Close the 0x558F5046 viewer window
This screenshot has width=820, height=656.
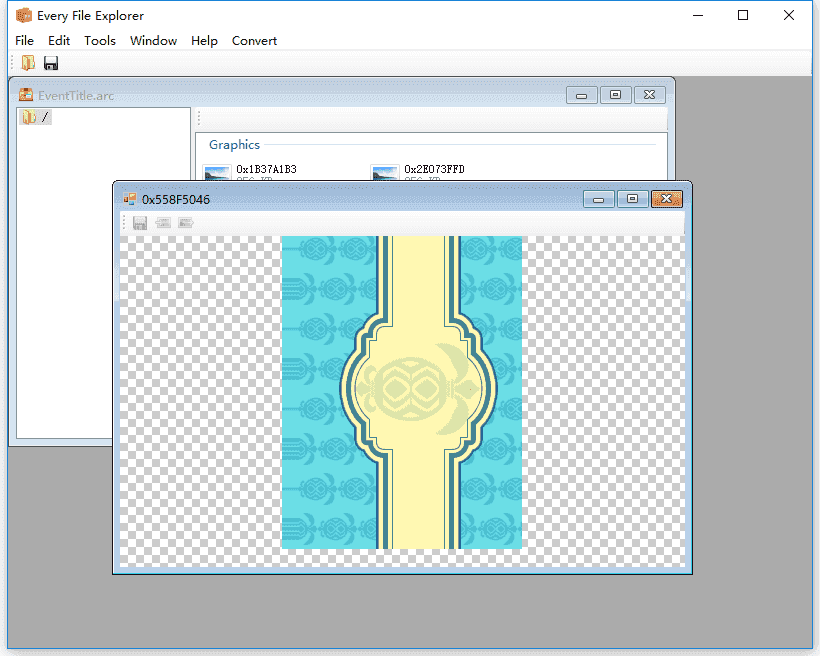click(x=666, y=199)
